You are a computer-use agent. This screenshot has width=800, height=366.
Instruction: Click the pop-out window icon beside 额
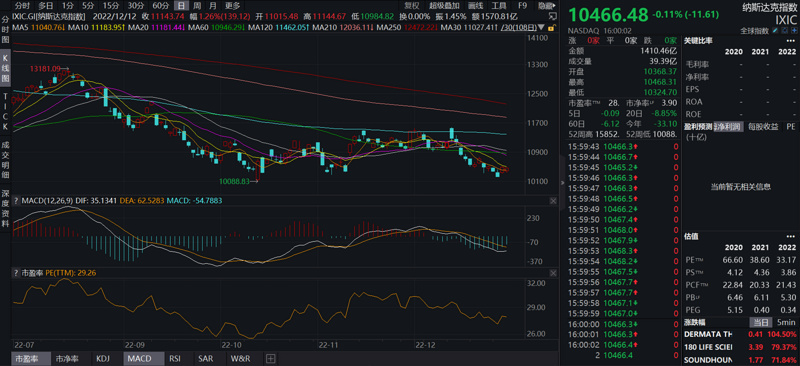point(553,16)
